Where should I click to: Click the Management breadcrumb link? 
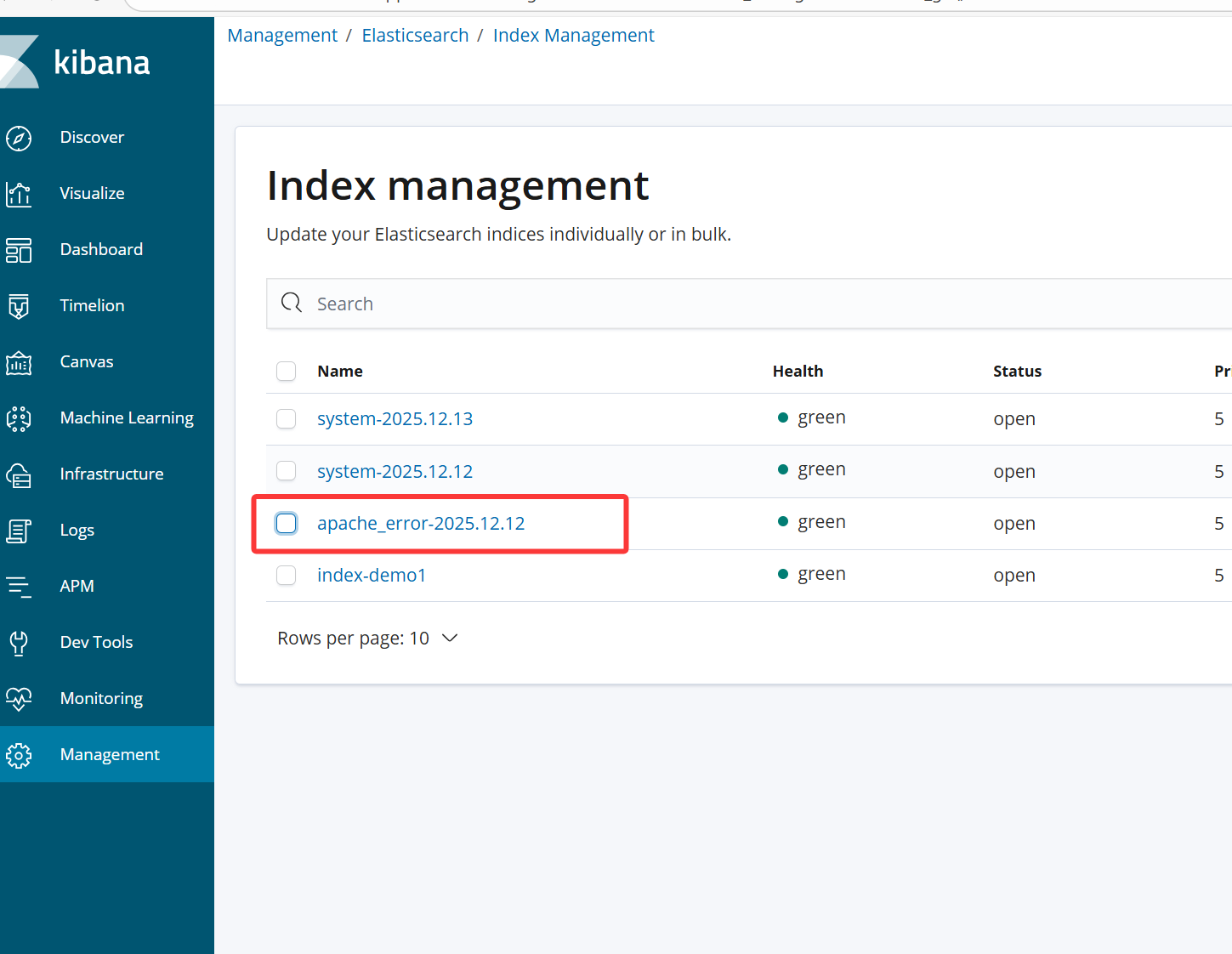[x=282, y=36]
